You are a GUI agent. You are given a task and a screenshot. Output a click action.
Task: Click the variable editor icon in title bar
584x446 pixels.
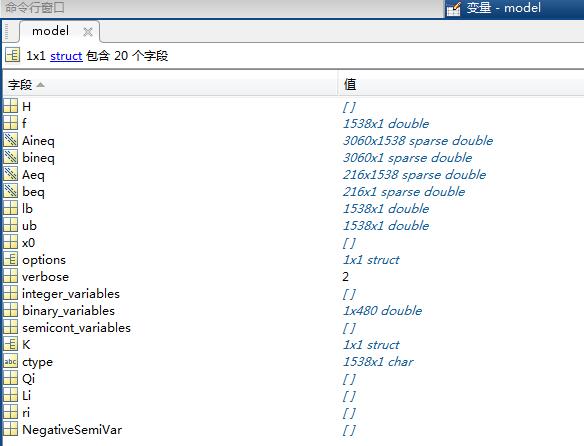453,9
